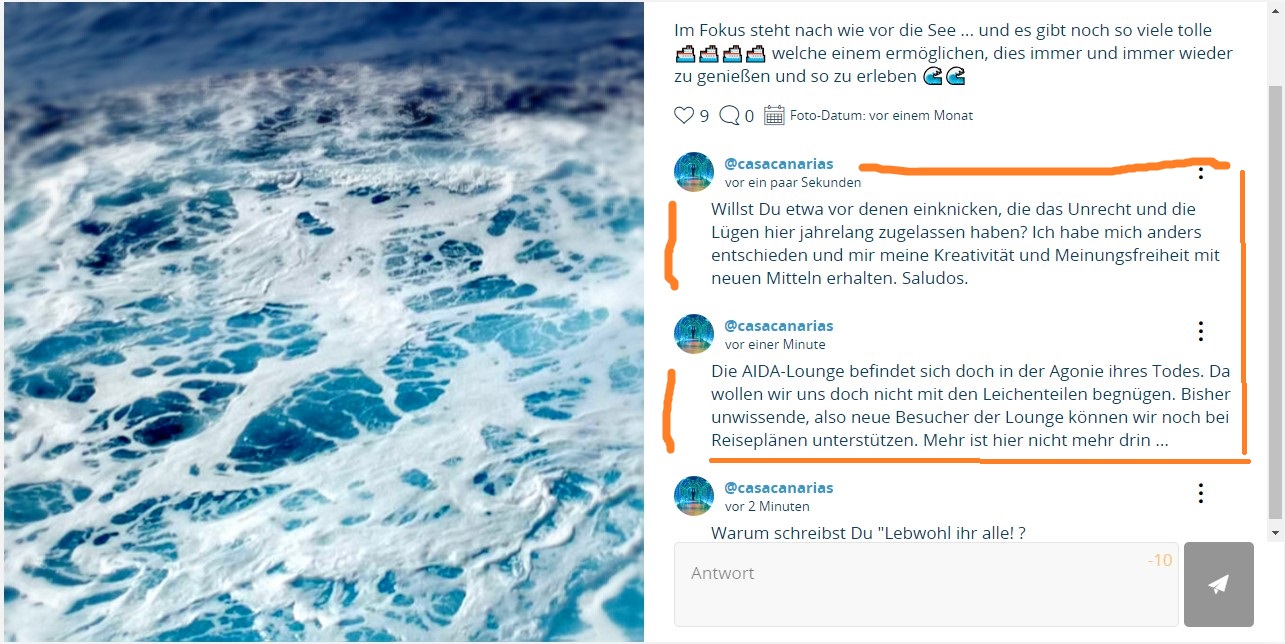This screenshot has height=644, width=1285.
Task: Click the like count 9
Action: [x=704, y=116]
